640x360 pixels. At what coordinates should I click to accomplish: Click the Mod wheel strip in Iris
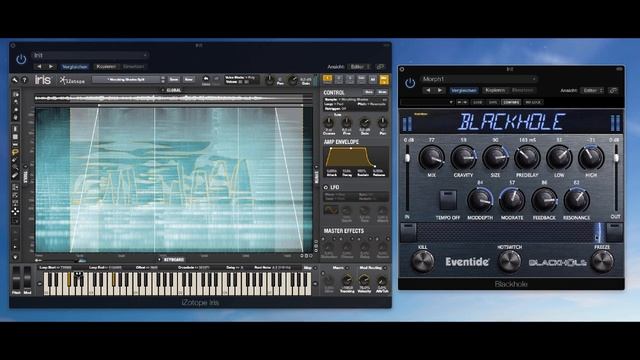27,278
